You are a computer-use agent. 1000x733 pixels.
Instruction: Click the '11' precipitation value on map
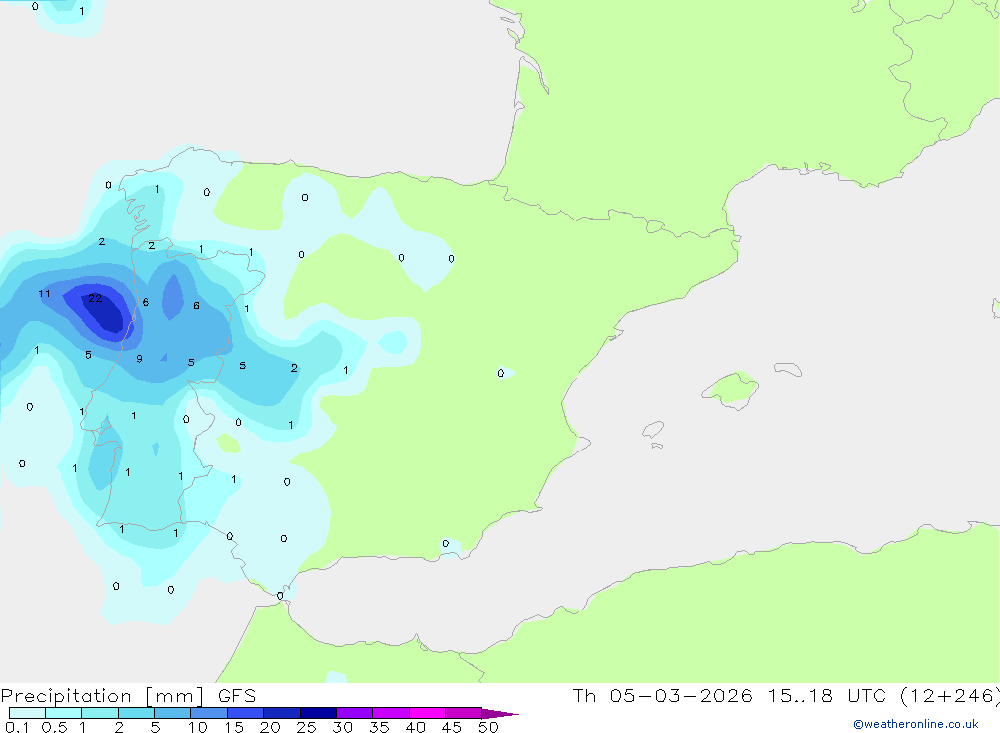[x=44, y=293]
